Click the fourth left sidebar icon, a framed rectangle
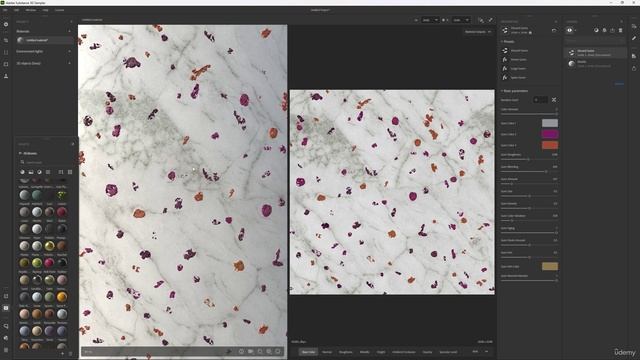This screenshot has height=360, width=640. 6,64
